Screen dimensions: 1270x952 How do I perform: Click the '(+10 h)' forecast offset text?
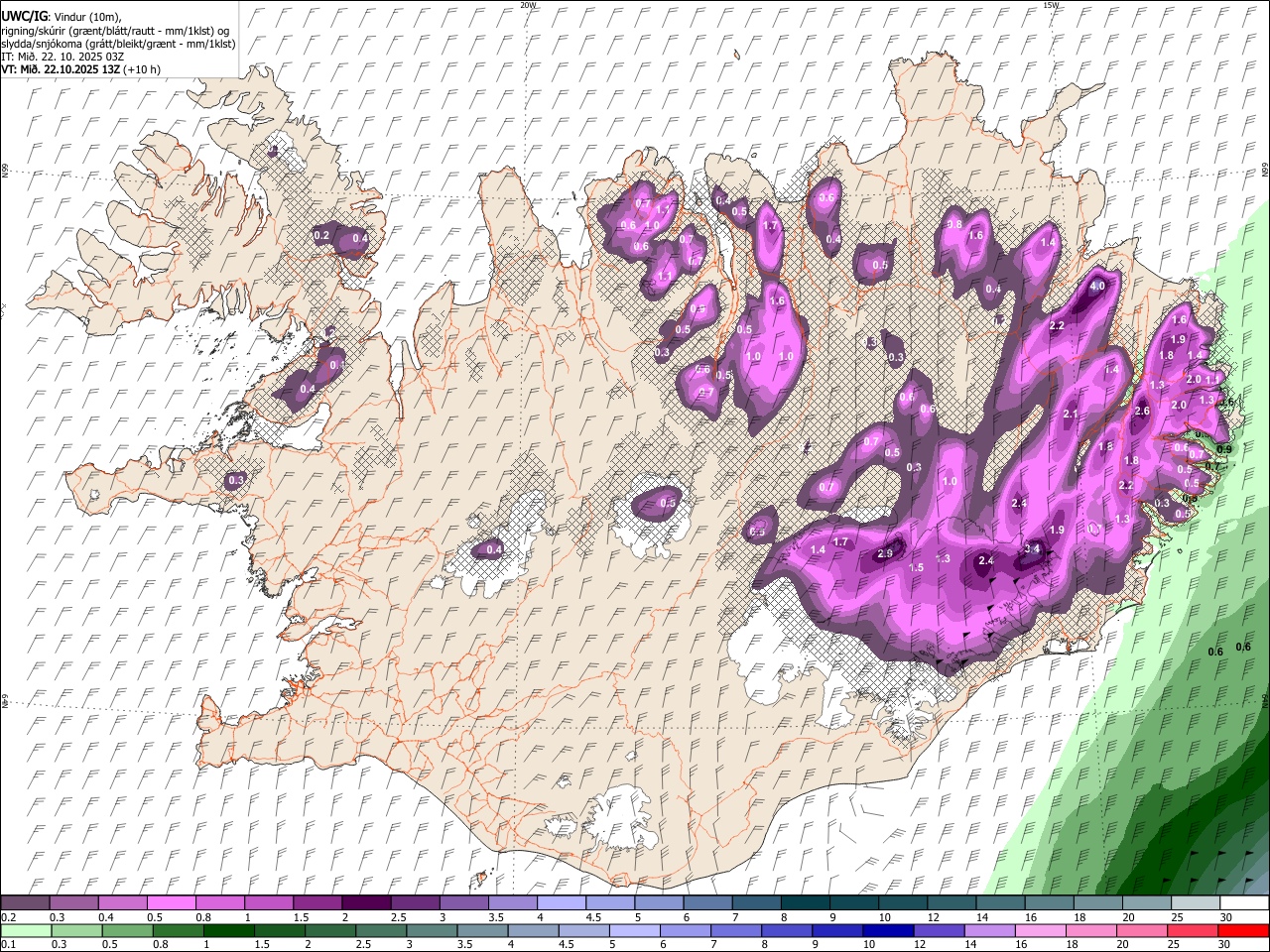[x=143, y=69]
